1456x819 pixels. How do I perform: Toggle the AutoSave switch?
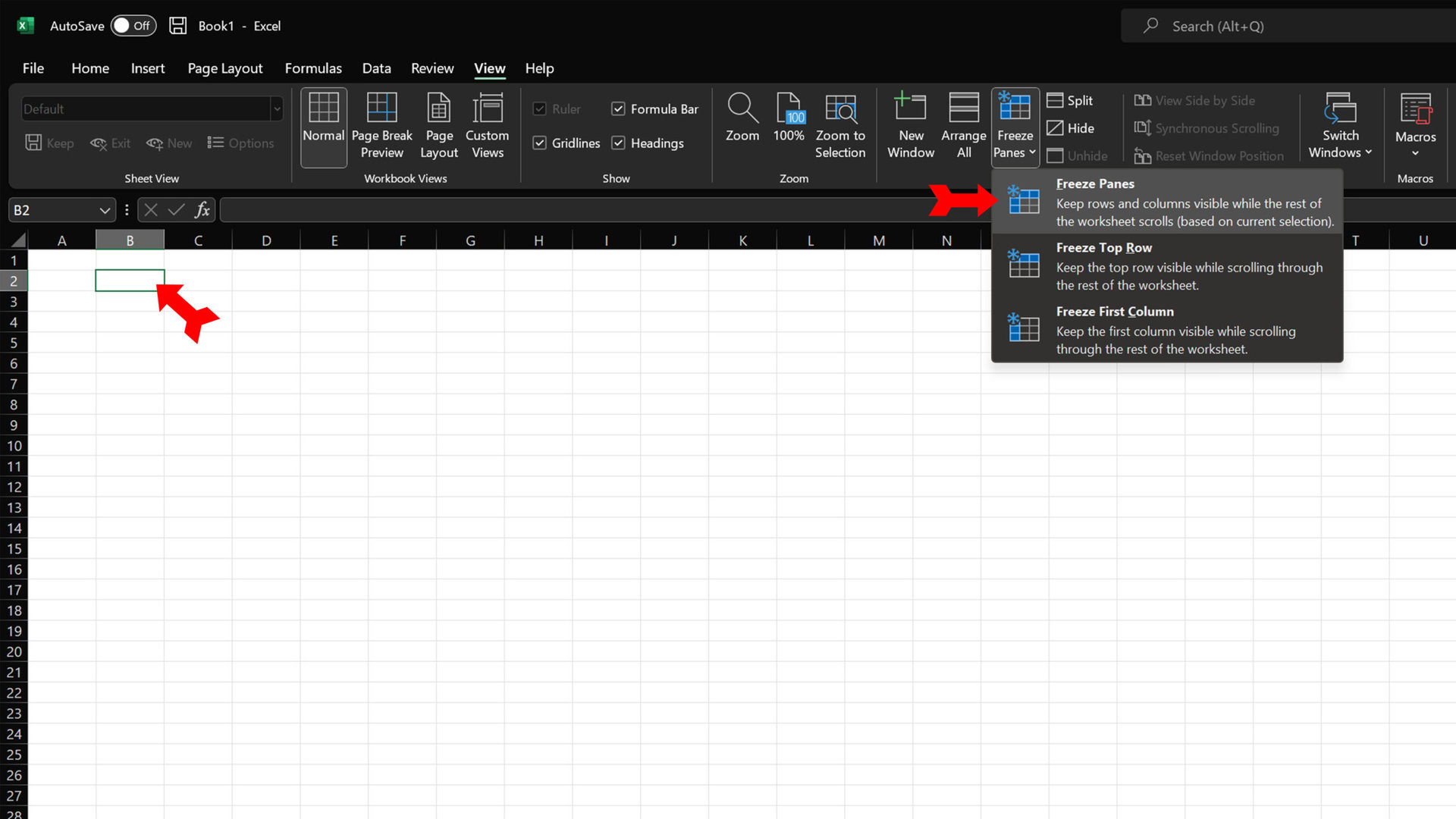[133, 26]
